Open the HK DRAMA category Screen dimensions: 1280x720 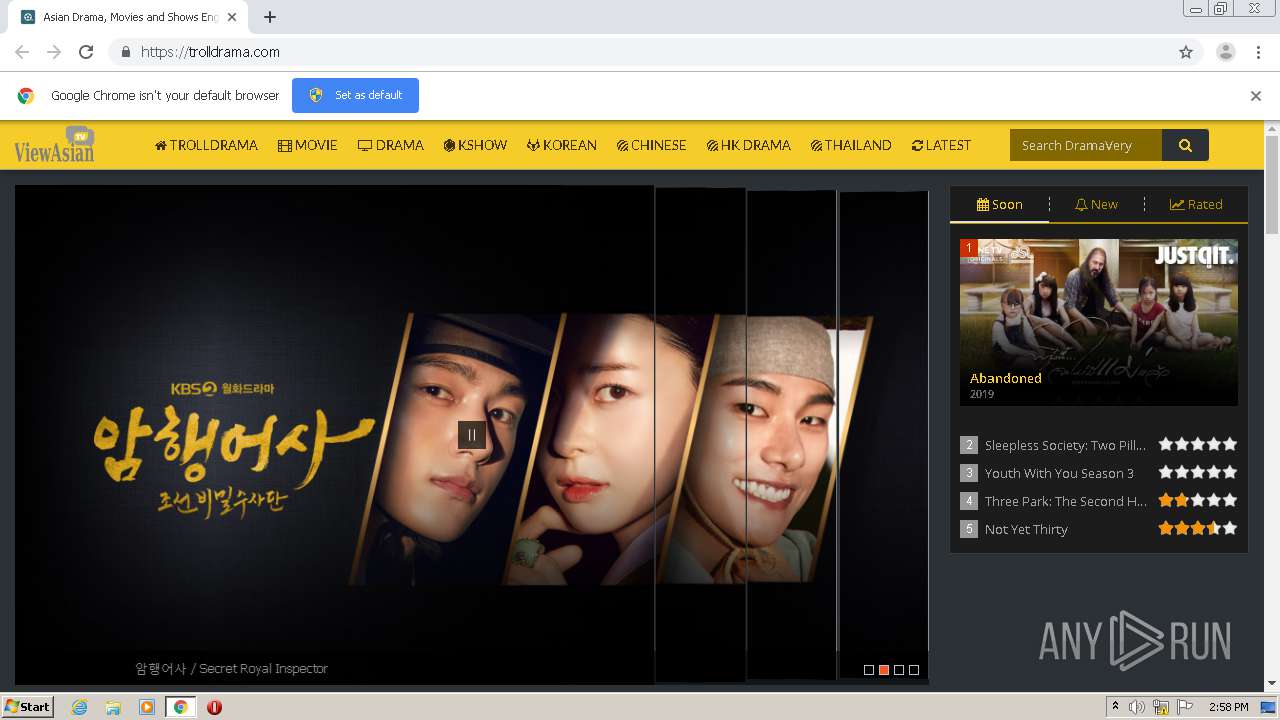click(x=749, y=145)
